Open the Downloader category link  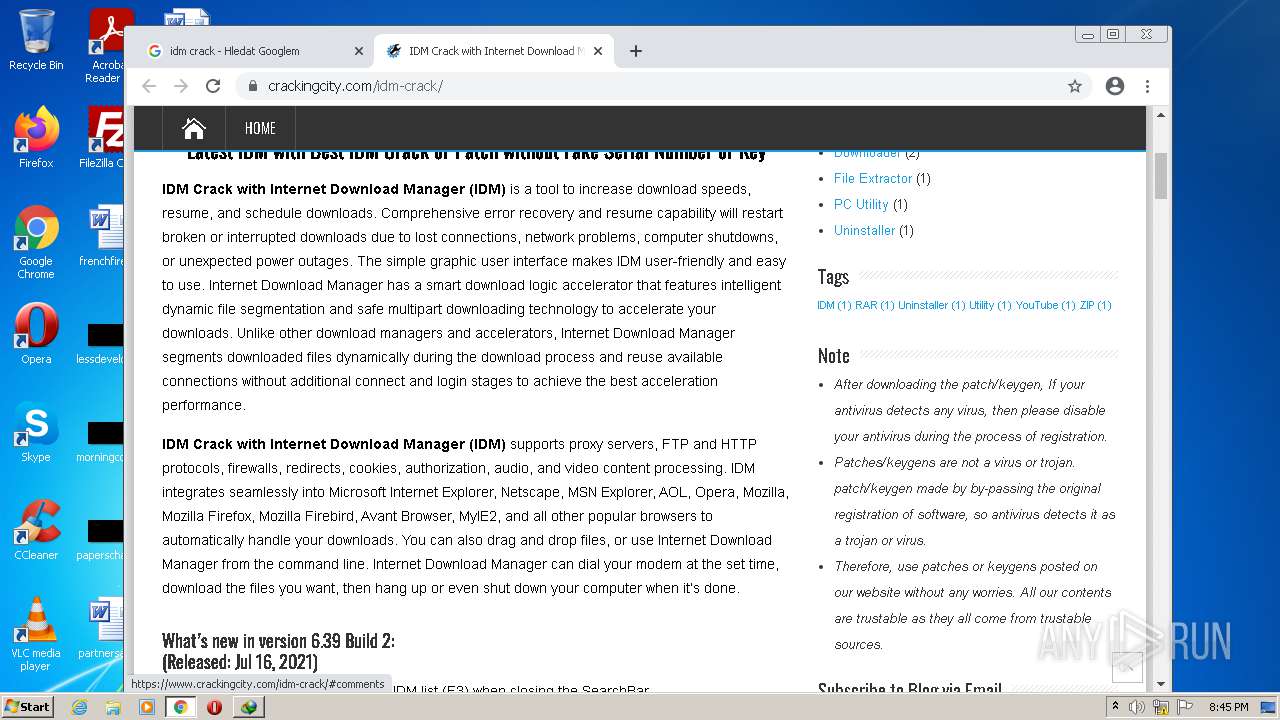[x=867, y=153]
